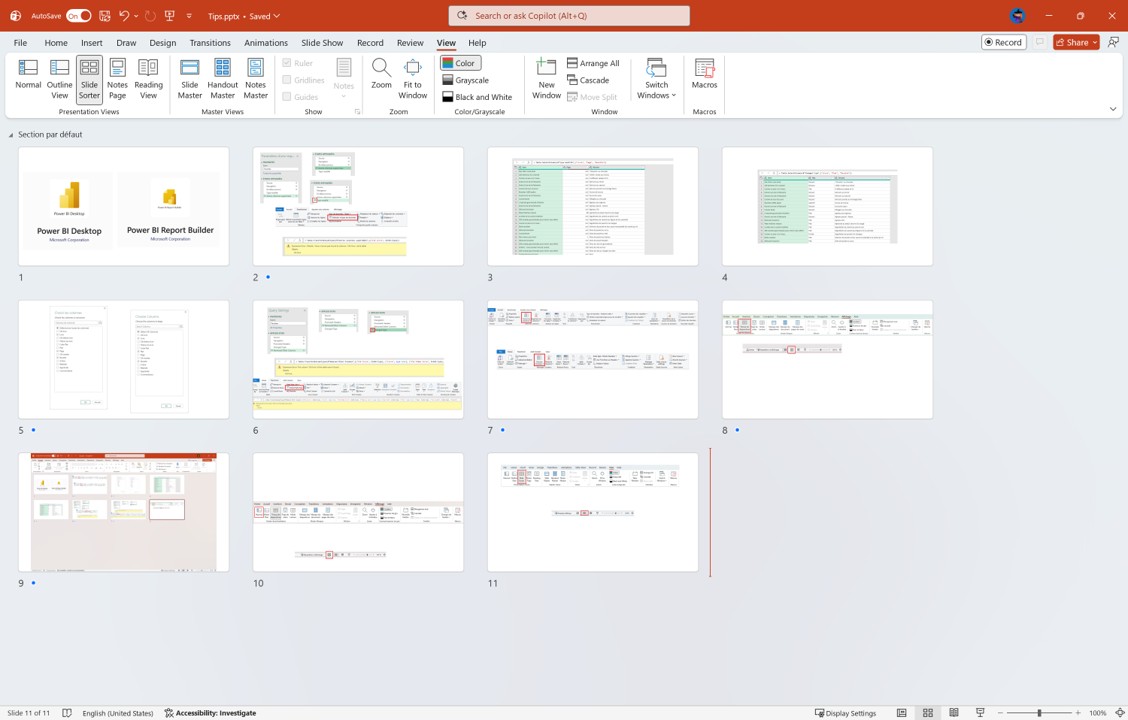Open the Handout Master view
Viewport: 1128px width, 720px height.
point(222,78)
